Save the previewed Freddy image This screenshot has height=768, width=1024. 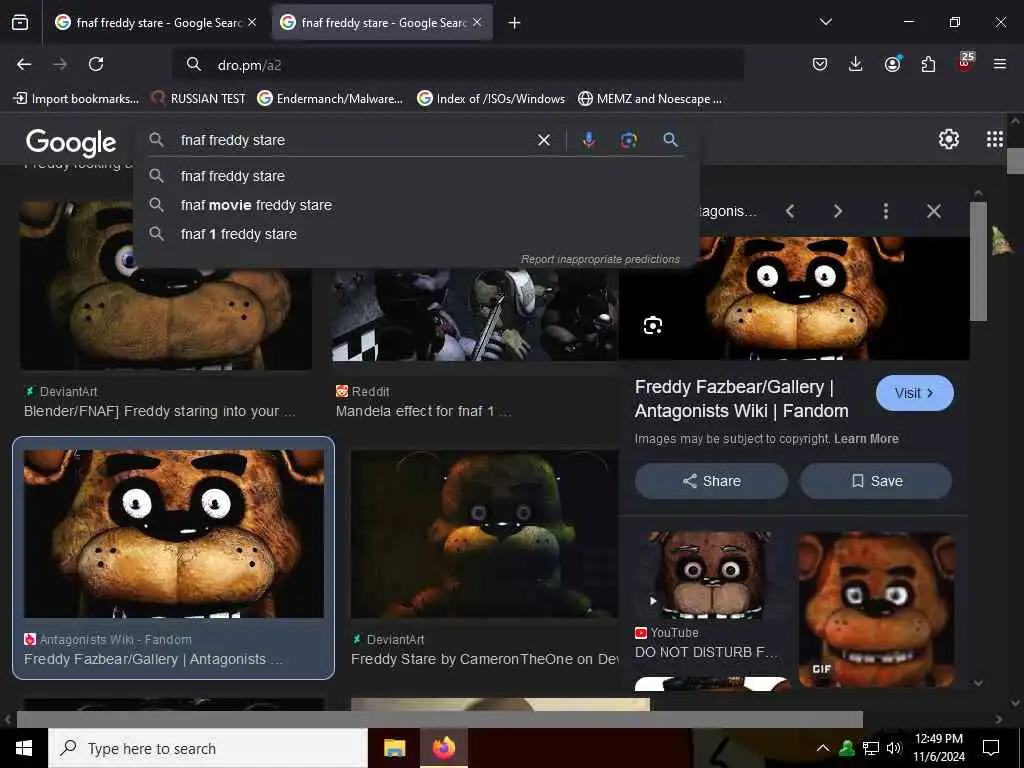tap(876, 481)
